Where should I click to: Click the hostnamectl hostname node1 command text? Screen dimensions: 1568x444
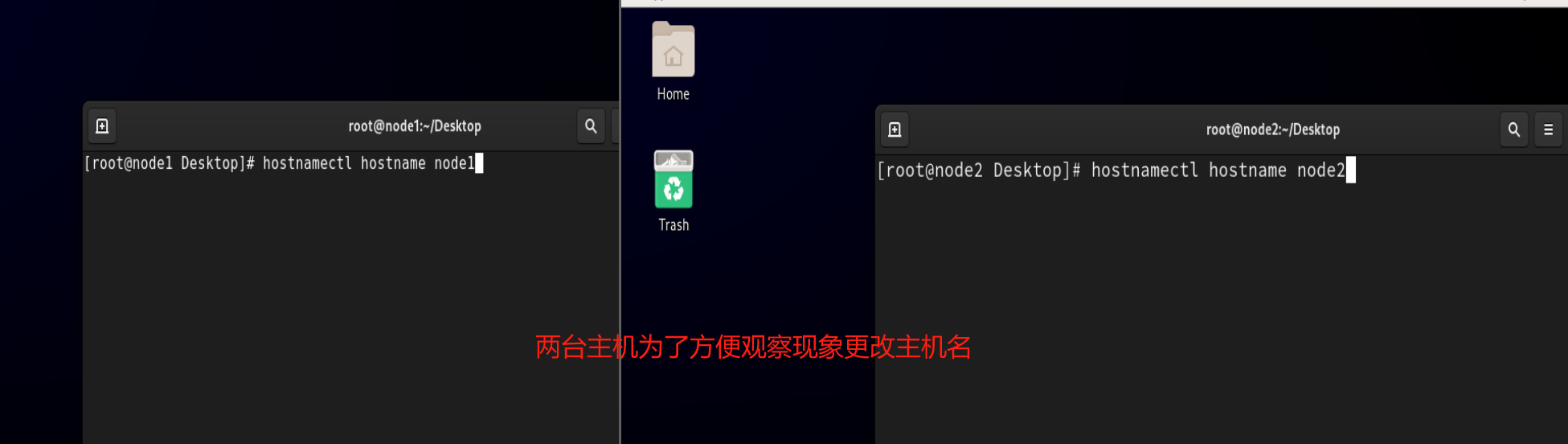(x=368, y=163)
